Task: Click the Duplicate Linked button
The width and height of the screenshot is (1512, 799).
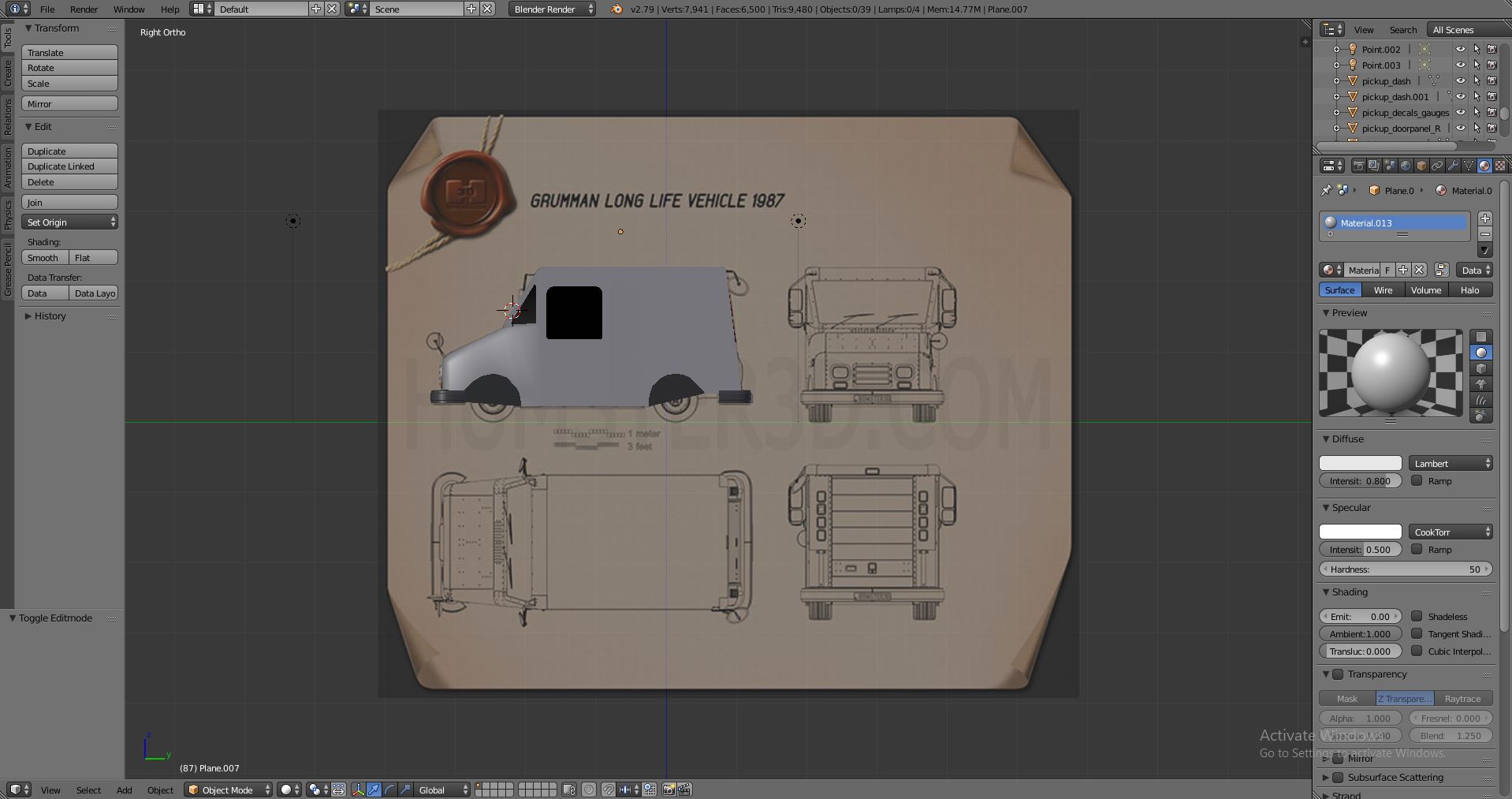Action: point(70,166)
